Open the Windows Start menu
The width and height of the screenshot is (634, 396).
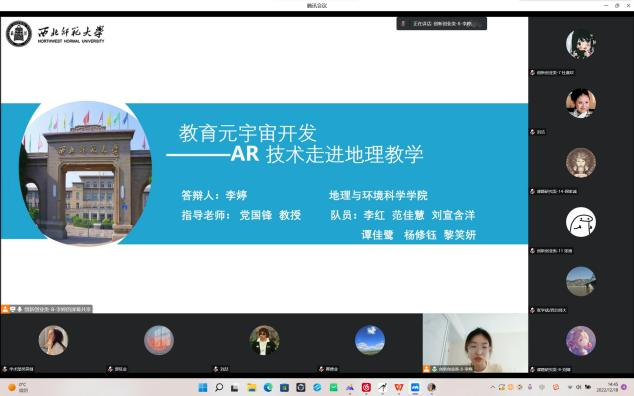(x=203, y=388)
